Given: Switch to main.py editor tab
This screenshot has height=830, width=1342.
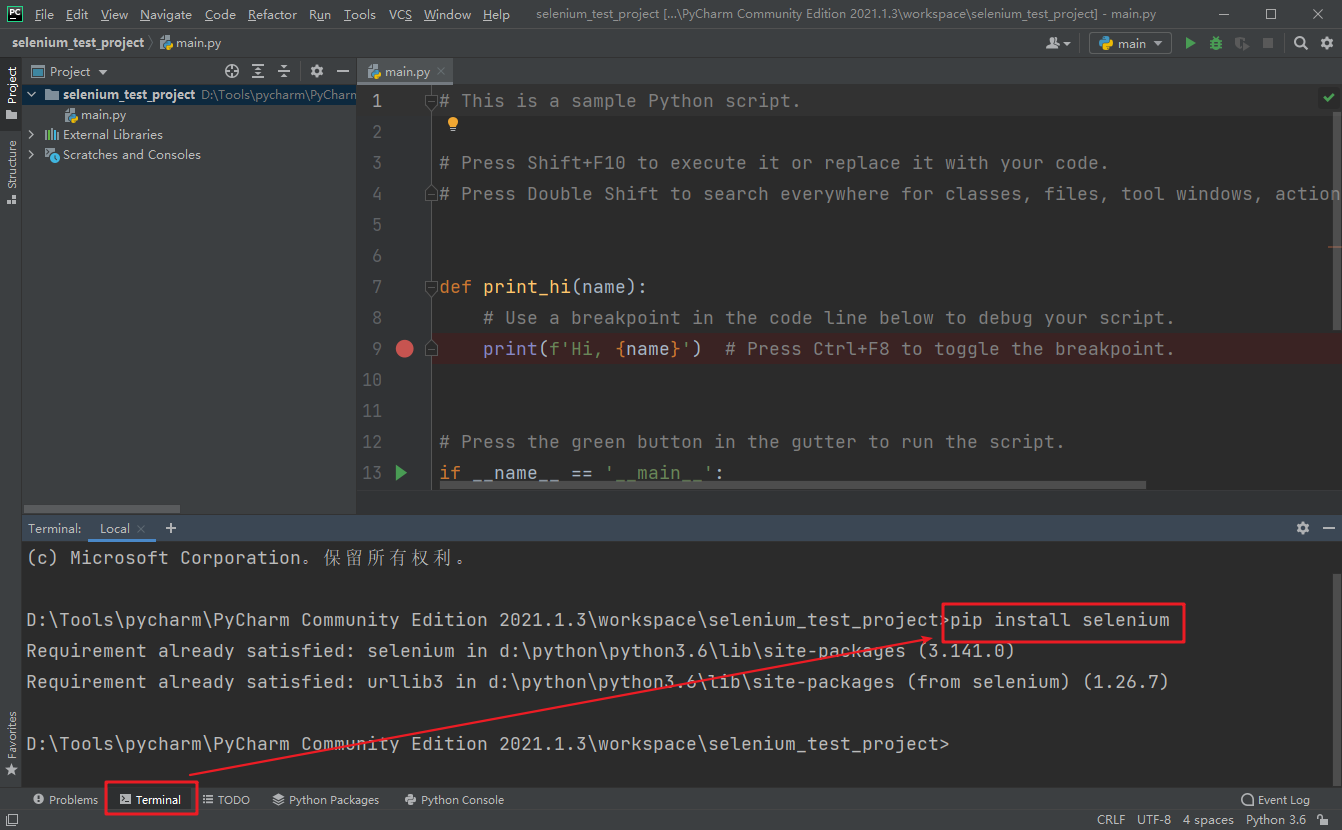Looking at the screenshot, I should click(407, 72).
